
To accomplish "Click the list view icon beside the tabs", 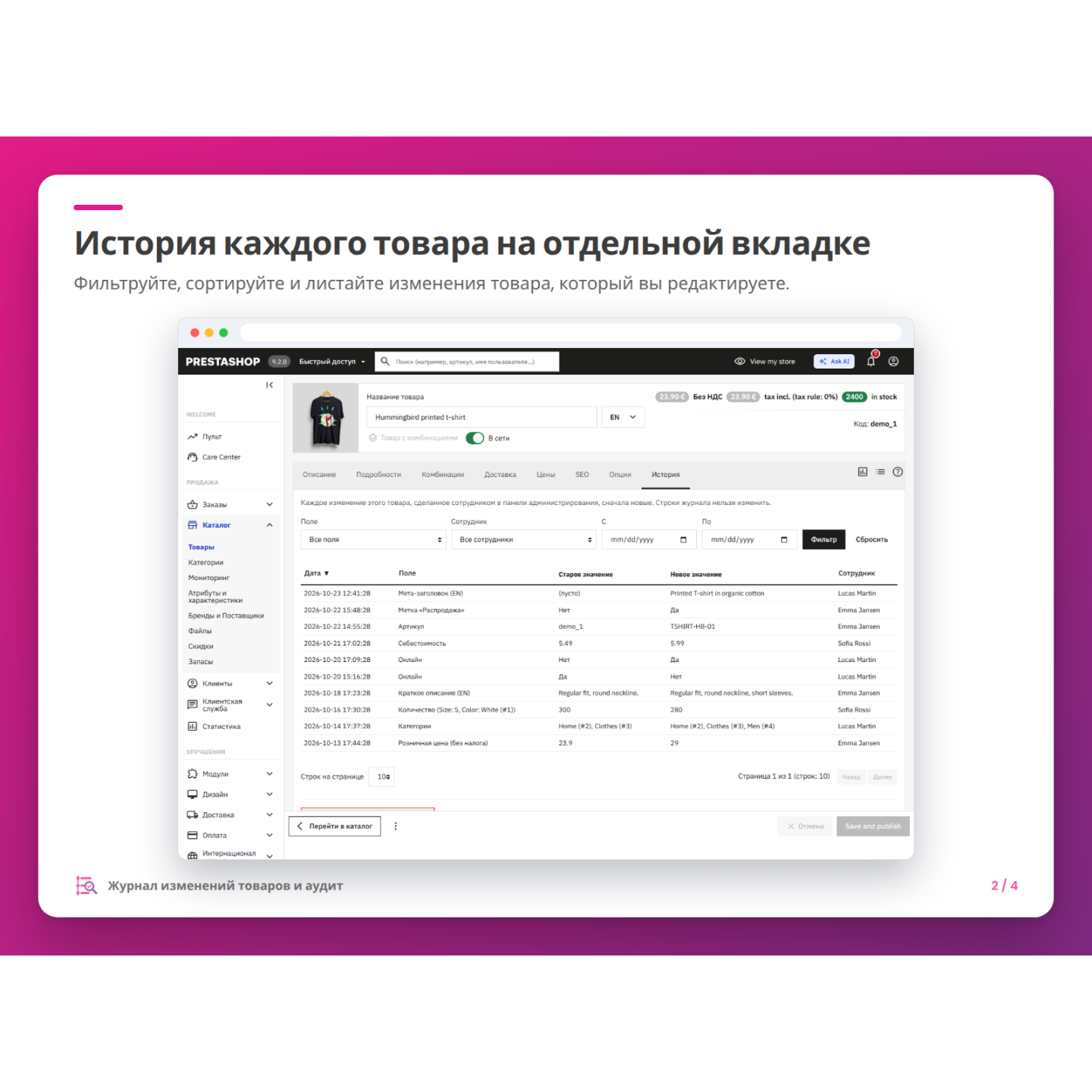I will pos(880,472).
